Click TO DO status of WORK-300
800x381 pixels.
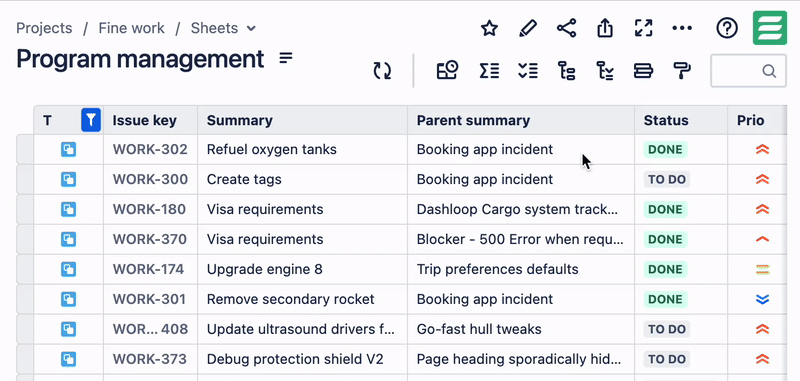pos(667,180)
